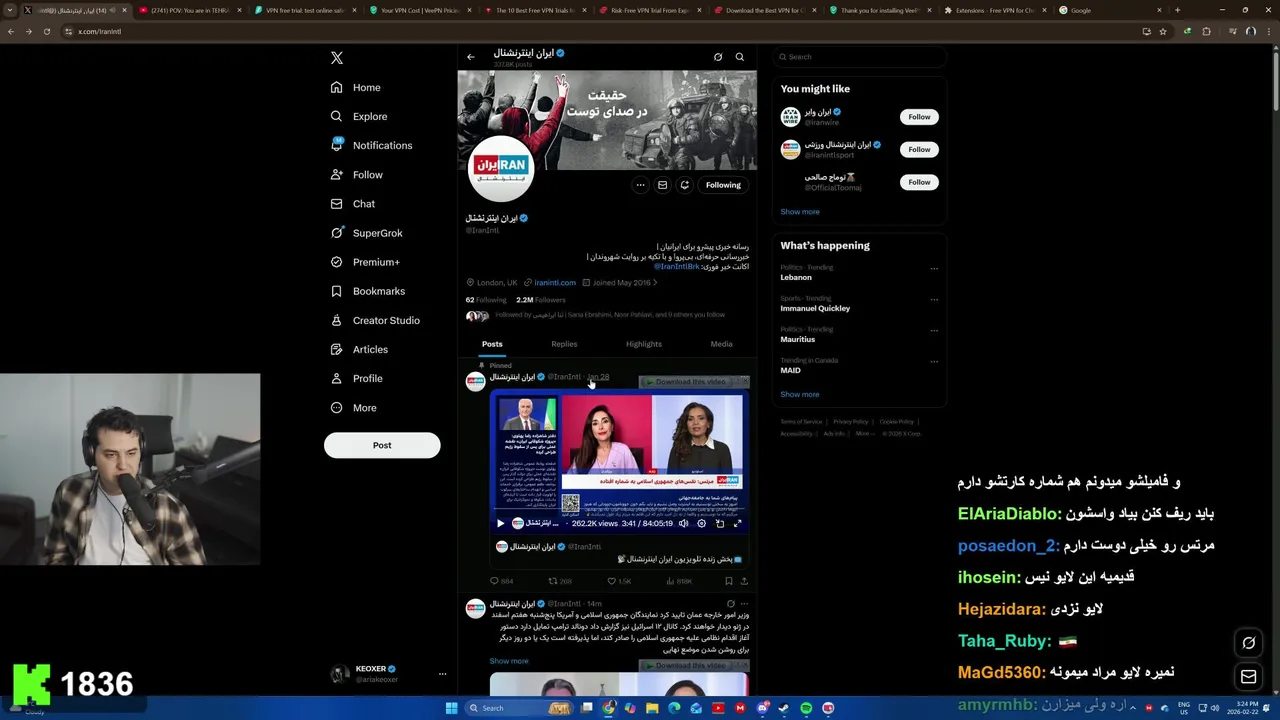Click the search icon in the profile header
Screen dimensions: 1280x720
(x=740, y=57)
